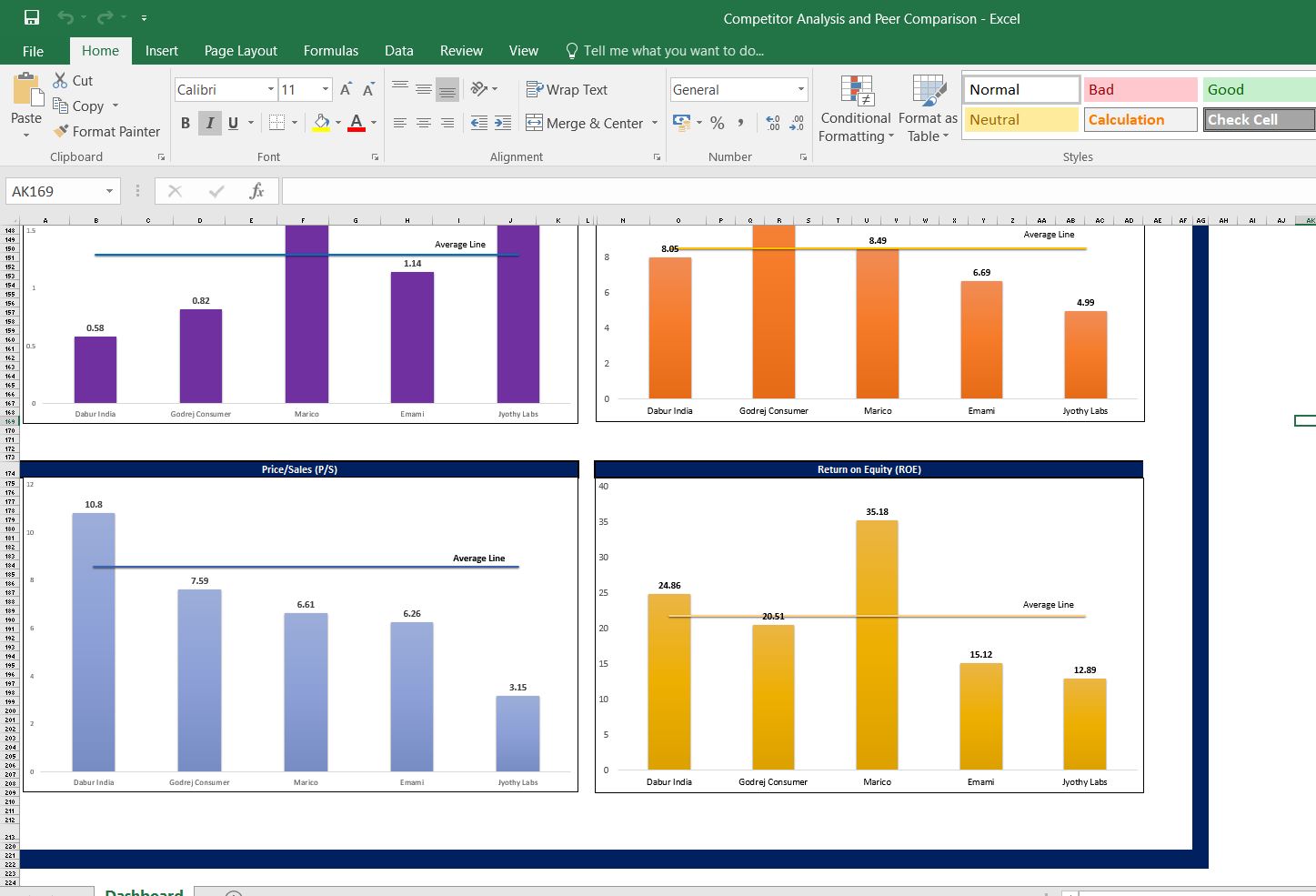Screen dimensions: 1316x896
Task: Open the Formulas ribbon tab
Action: pyautogui.click(x=331, y=51)
